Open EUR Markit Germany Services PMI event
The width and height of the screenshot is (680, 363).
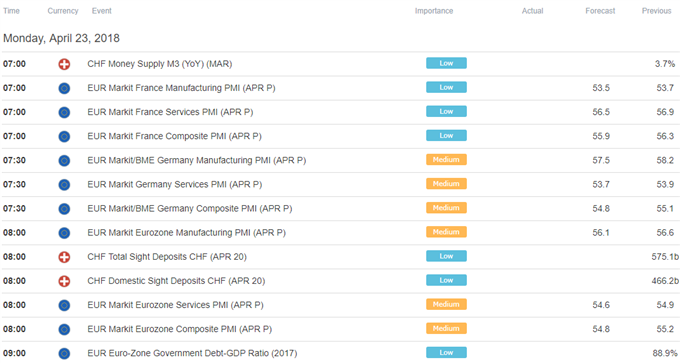pos(175,184)
